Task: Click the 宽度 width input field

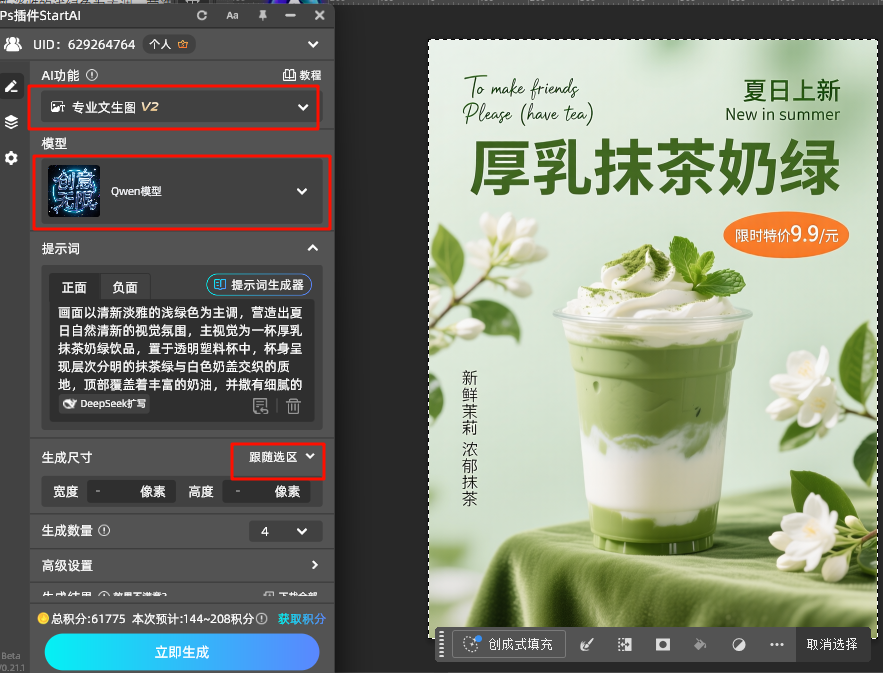Action: tap(131, 491)
